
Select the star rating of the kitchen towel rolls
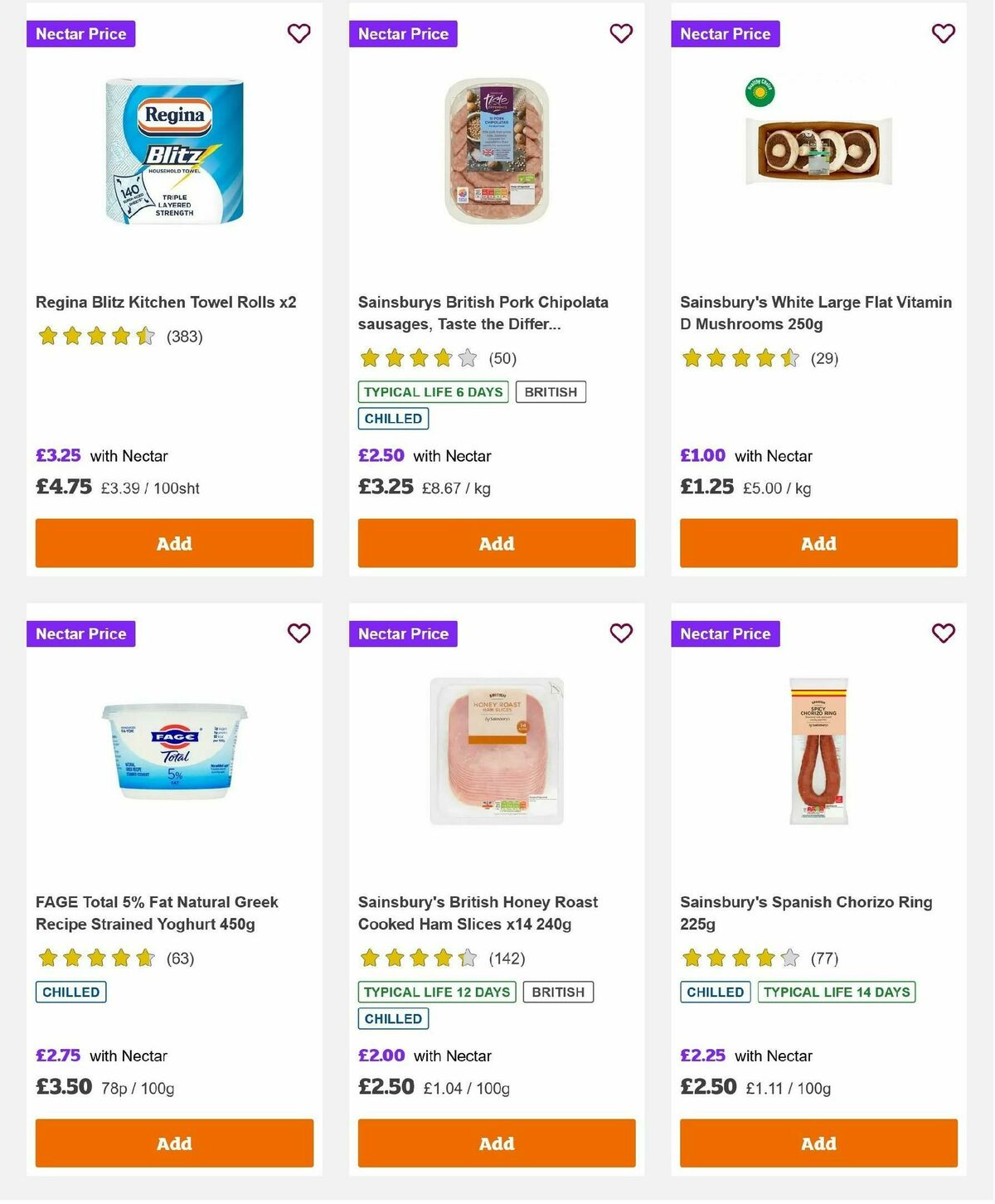tap(96, 336)
